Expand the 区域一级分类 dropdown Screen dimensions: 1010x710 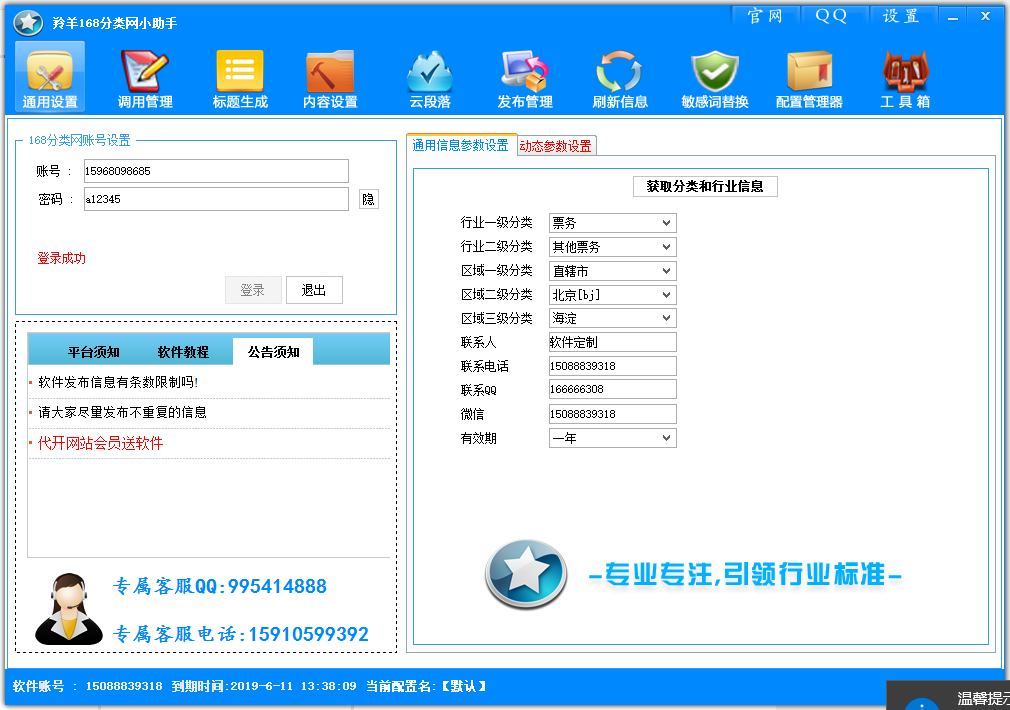612,271
